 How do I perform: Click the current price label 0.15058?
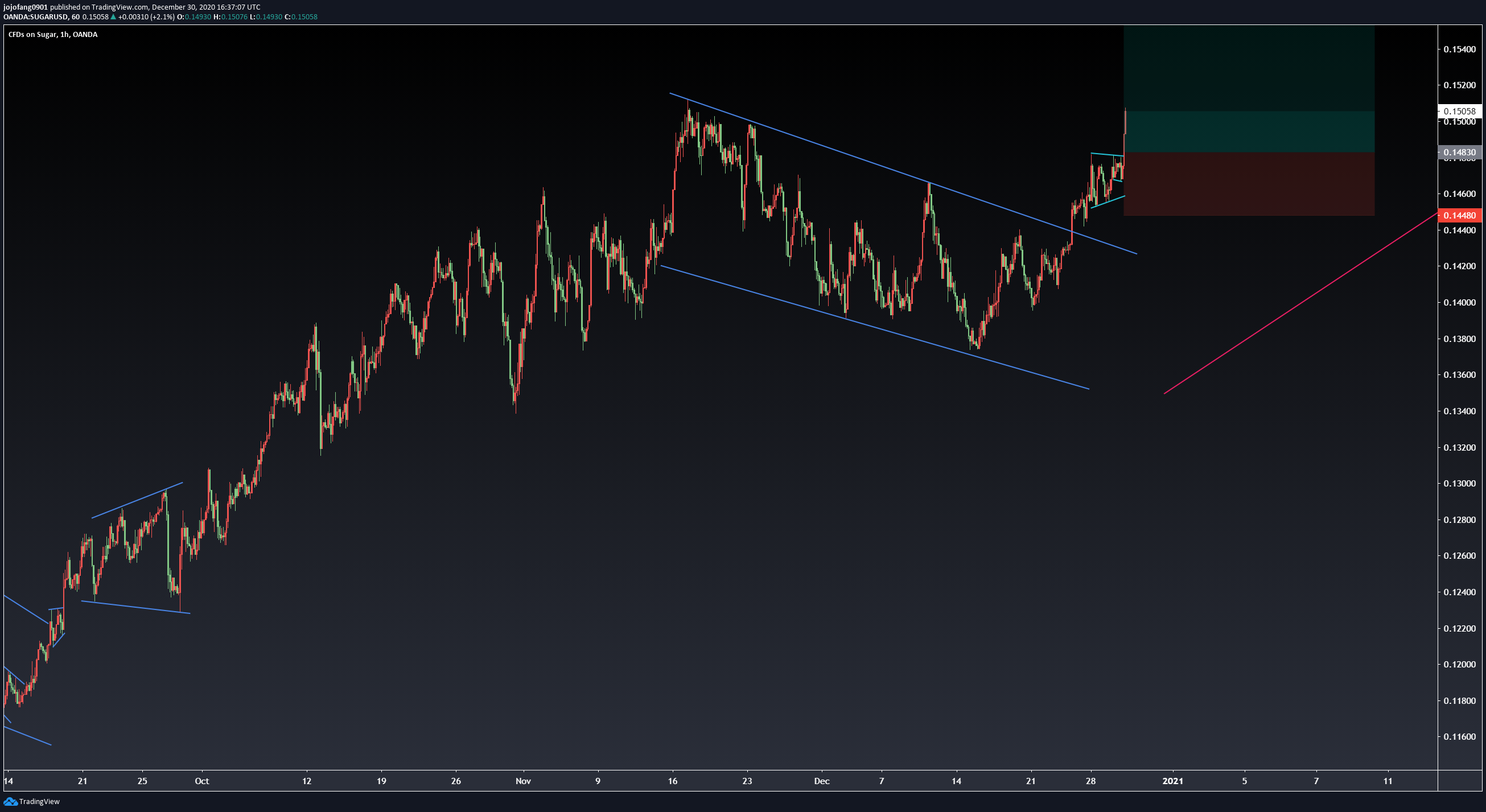pos(1459,112)
